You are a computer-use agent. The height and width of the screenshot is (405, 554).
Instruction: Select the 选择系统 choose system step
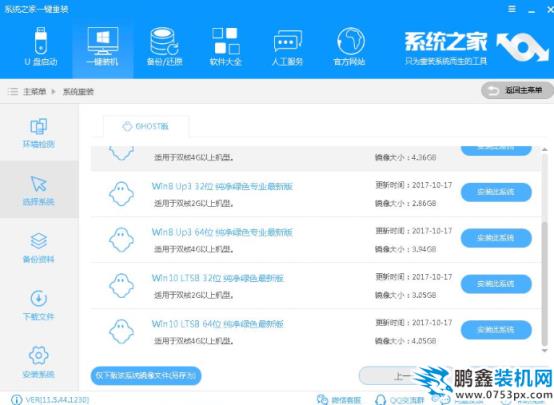(x=39, y=190)
